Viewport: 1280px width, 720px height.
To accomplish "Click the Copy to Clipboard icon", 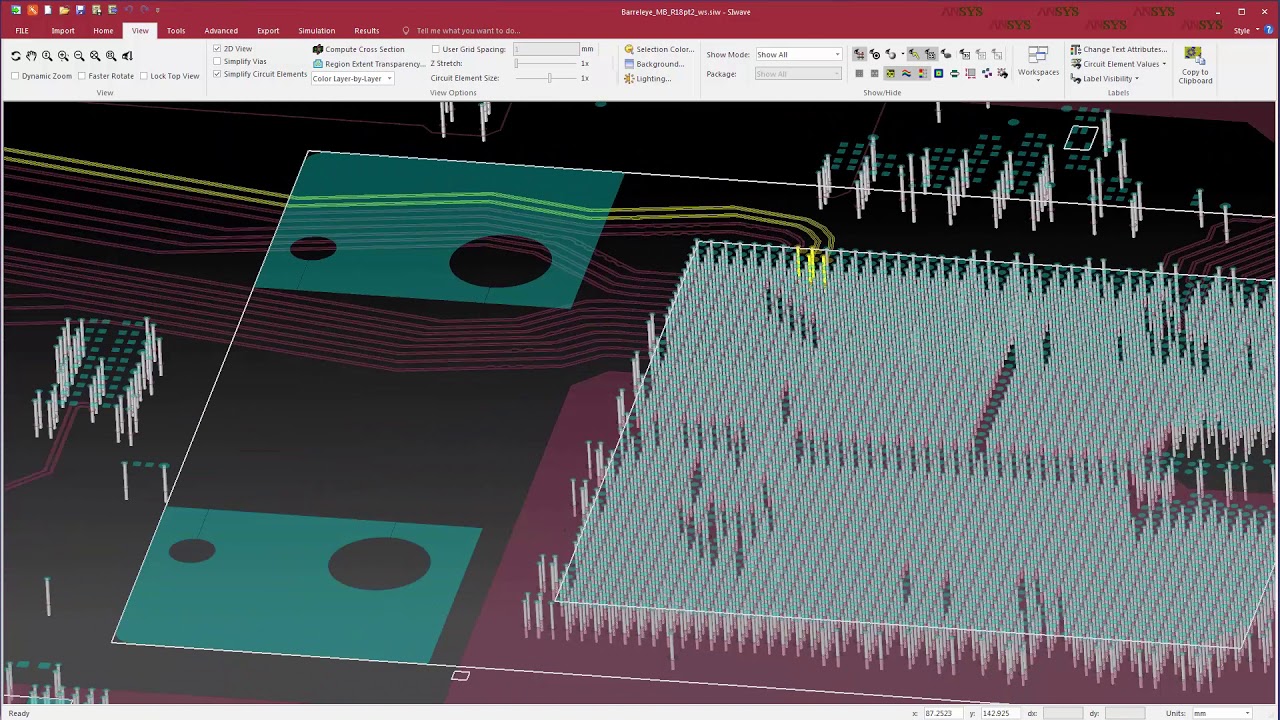I will [1193, 54].
